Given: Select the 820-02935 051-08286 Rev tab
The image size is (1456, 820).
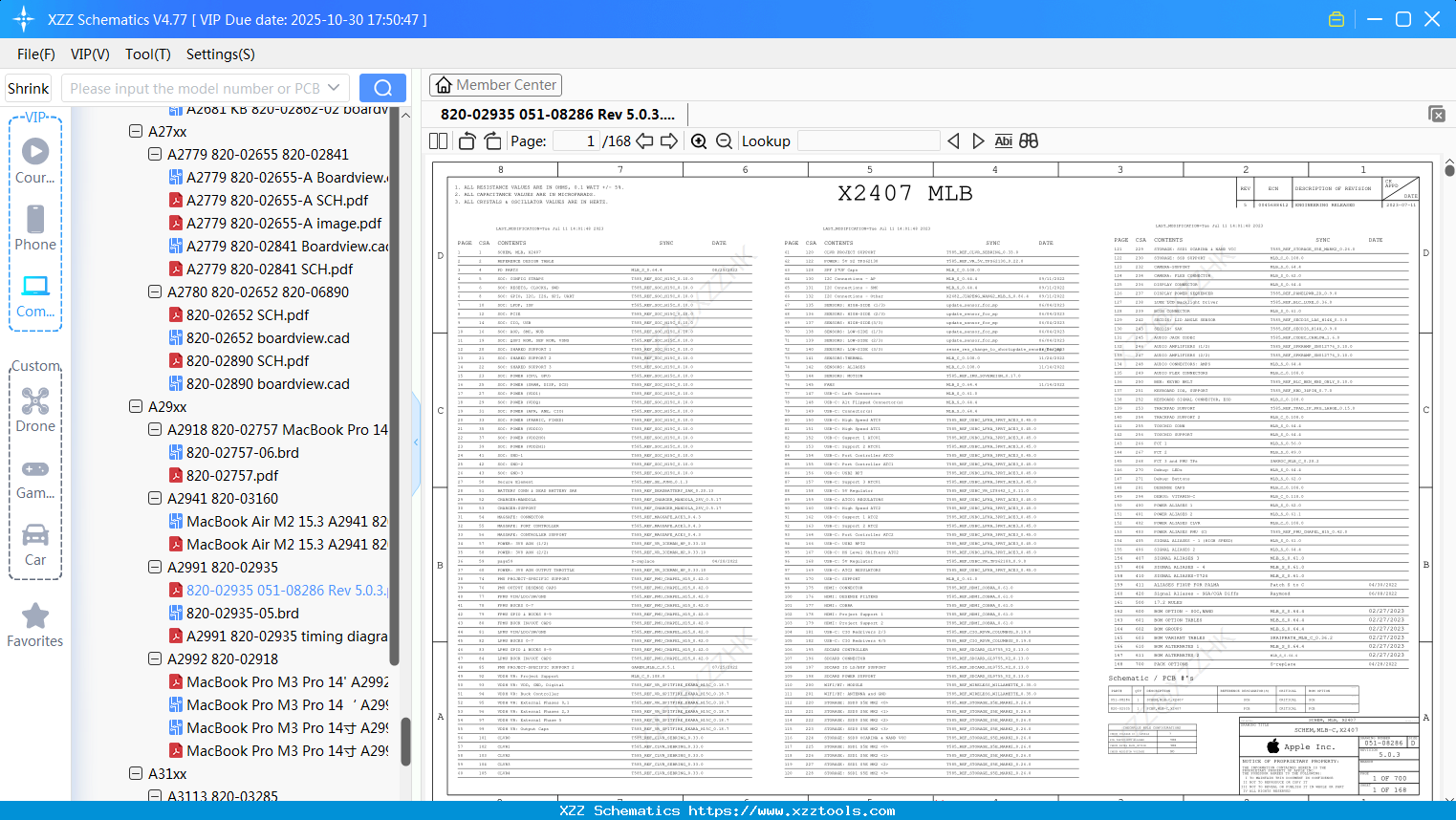Looking at the screenshot, I should [557, 115].
